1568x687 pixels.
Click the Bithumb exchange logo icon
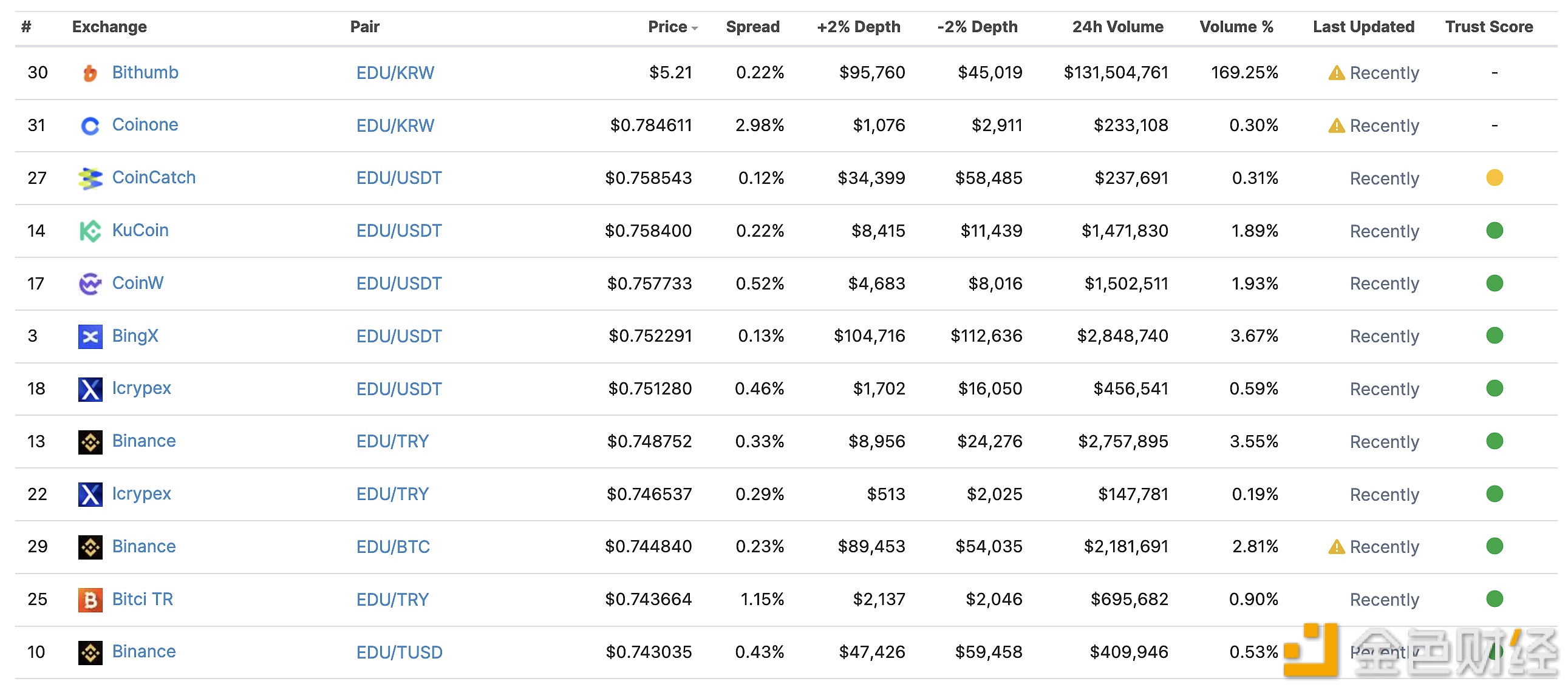pyautogui.click(x=90, y=73)
